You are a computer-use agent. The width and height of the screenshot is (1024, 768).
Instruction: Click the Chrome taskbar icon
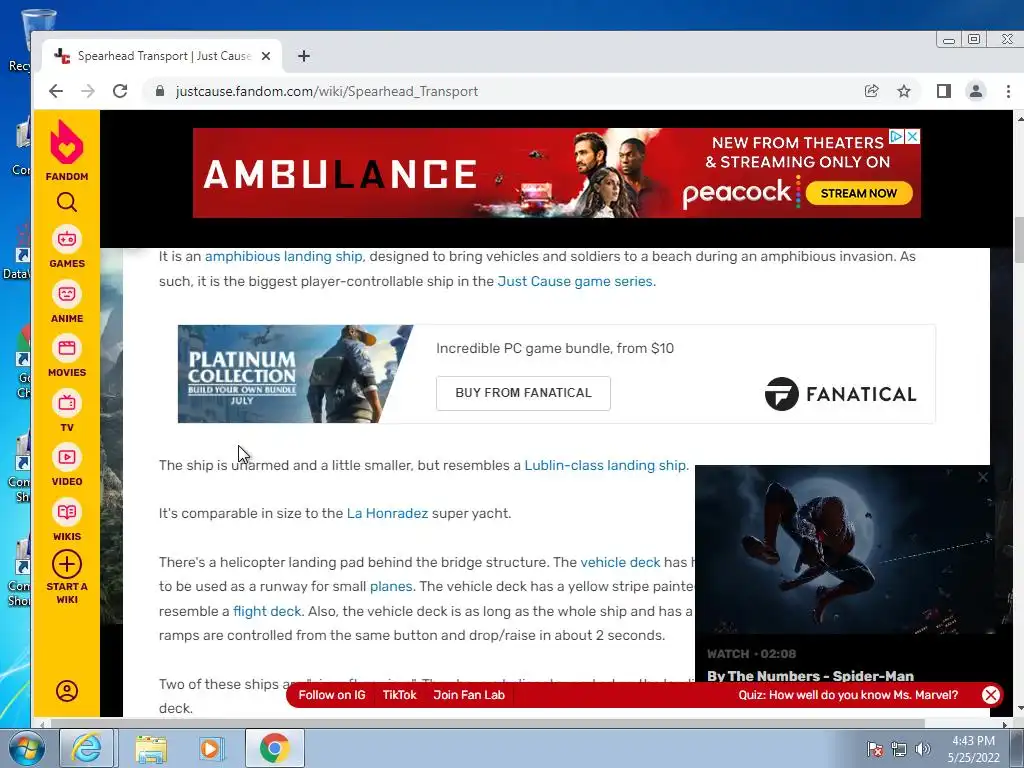[274, 748]
